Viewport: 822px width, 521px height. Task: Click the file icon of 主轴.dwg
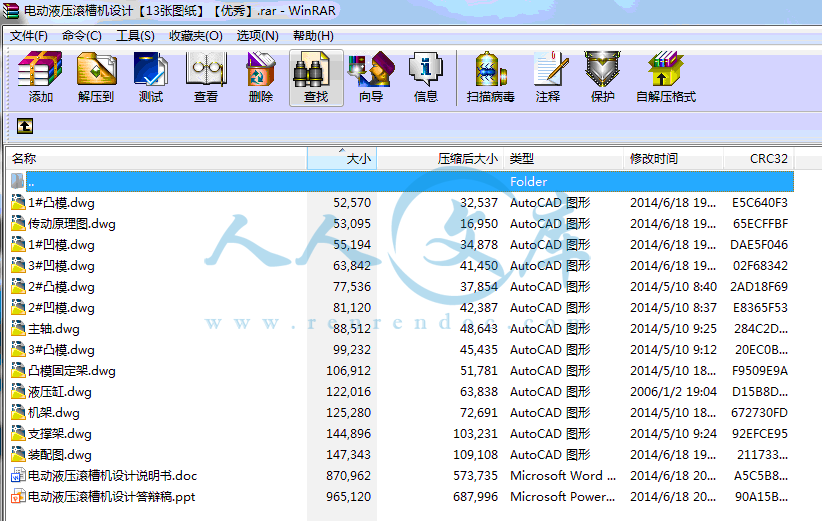(x=18, y=329)
